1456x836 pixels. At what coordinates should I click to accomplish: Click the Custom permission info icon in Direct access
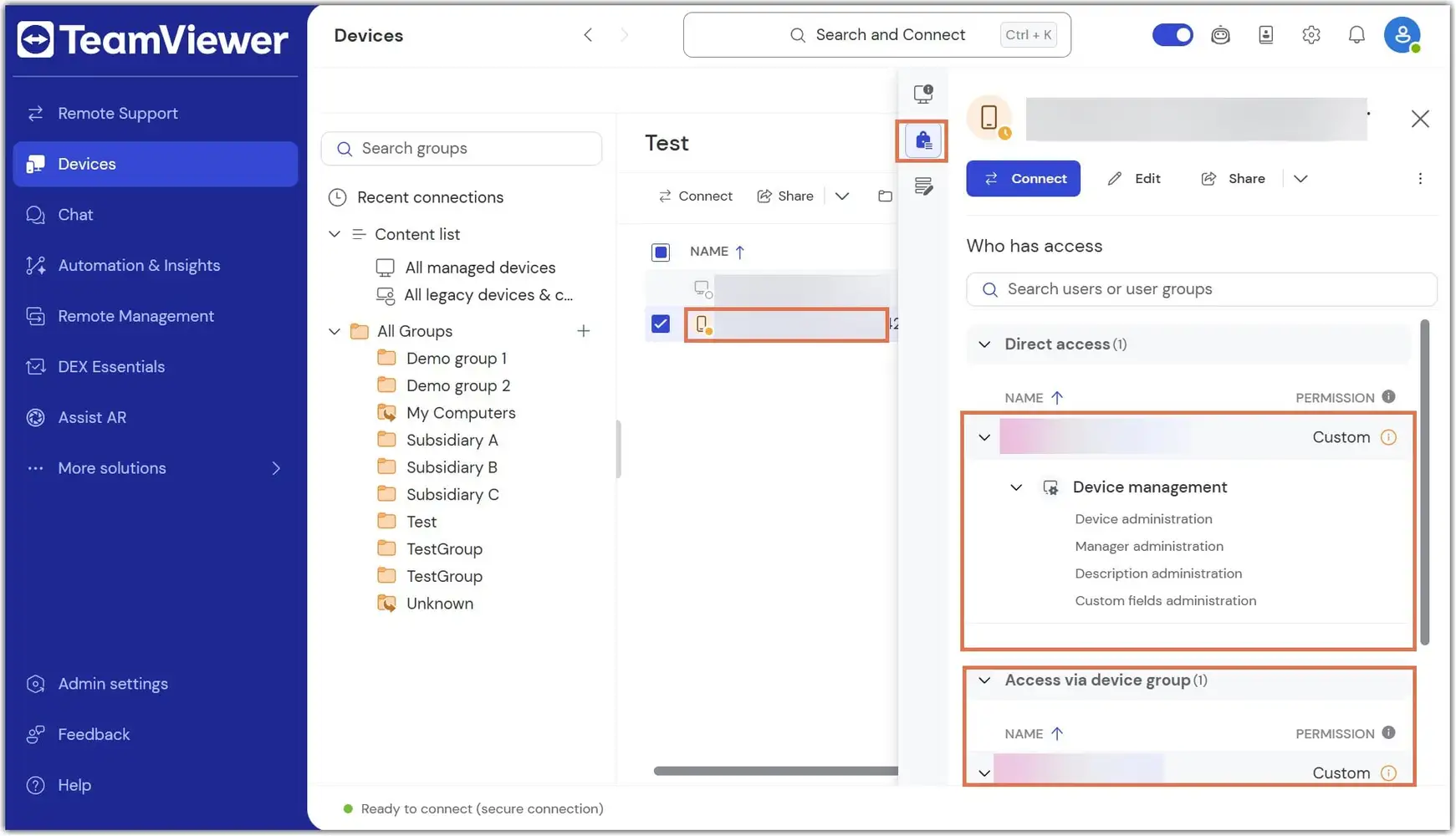1388,437
